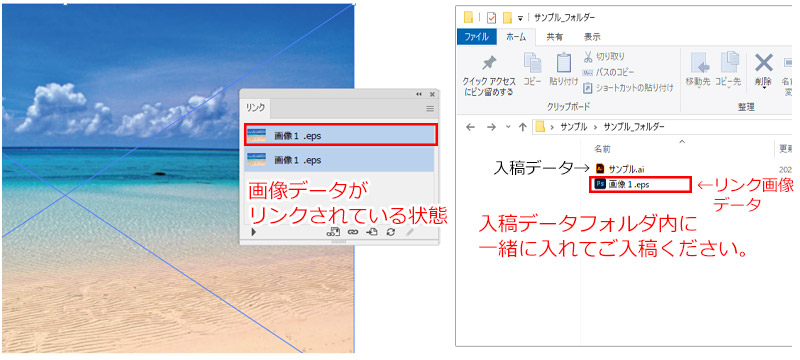Go back with the Explorer back arrow
The height and width of the screenshot is (360, 800).
coord(470,127)
